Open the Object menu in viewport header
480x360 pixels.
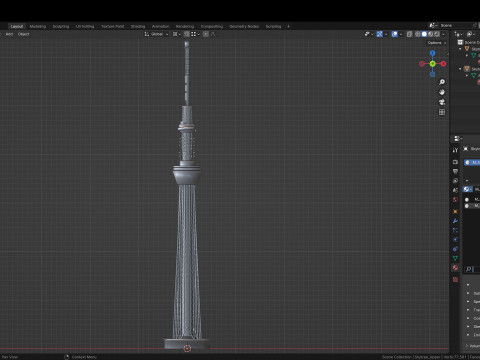(24, 34)
